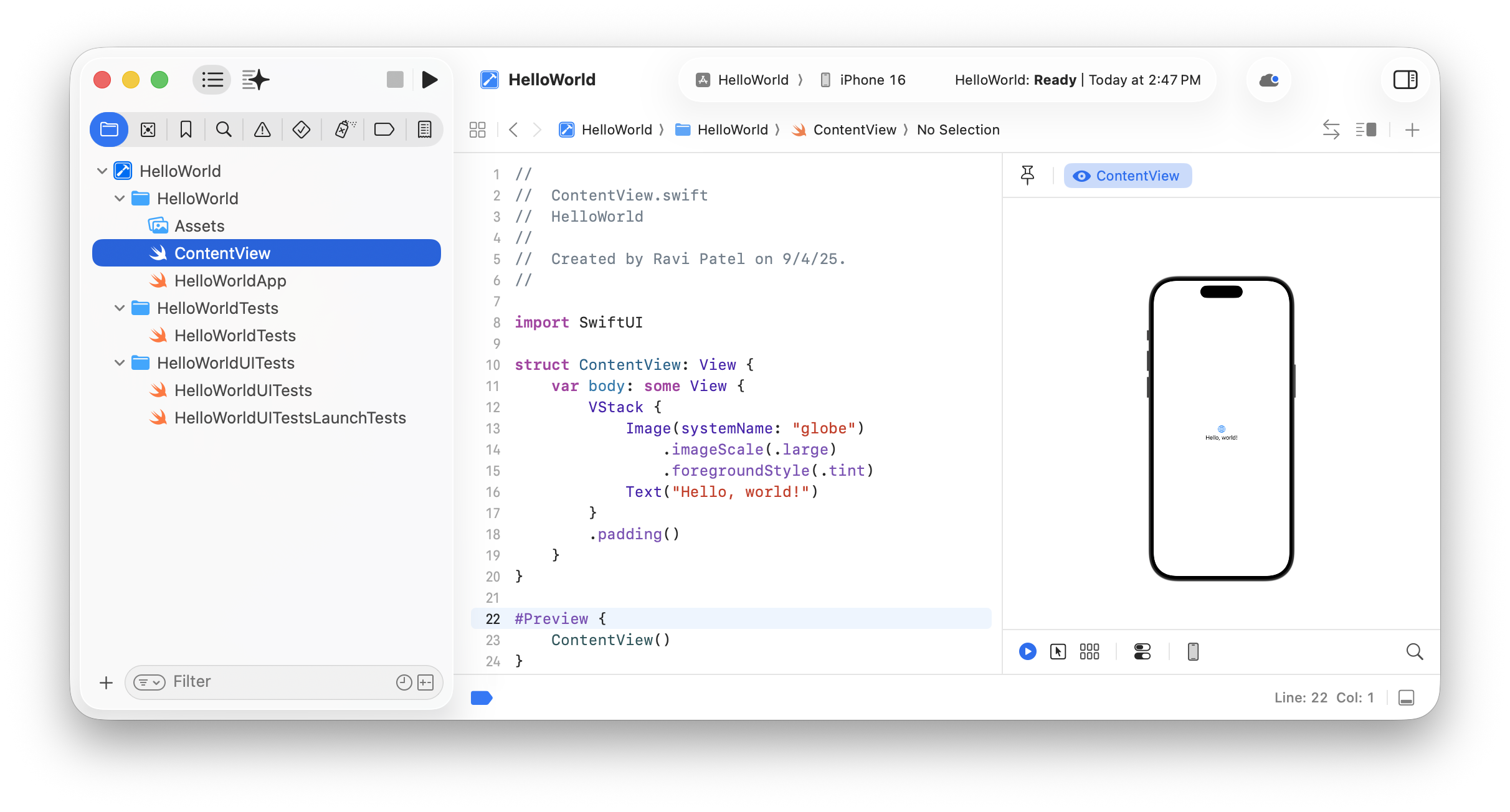Open the Debug navigator spray icon
The width and height of the screenshot is (1510, 812).
tap(344, 130)
